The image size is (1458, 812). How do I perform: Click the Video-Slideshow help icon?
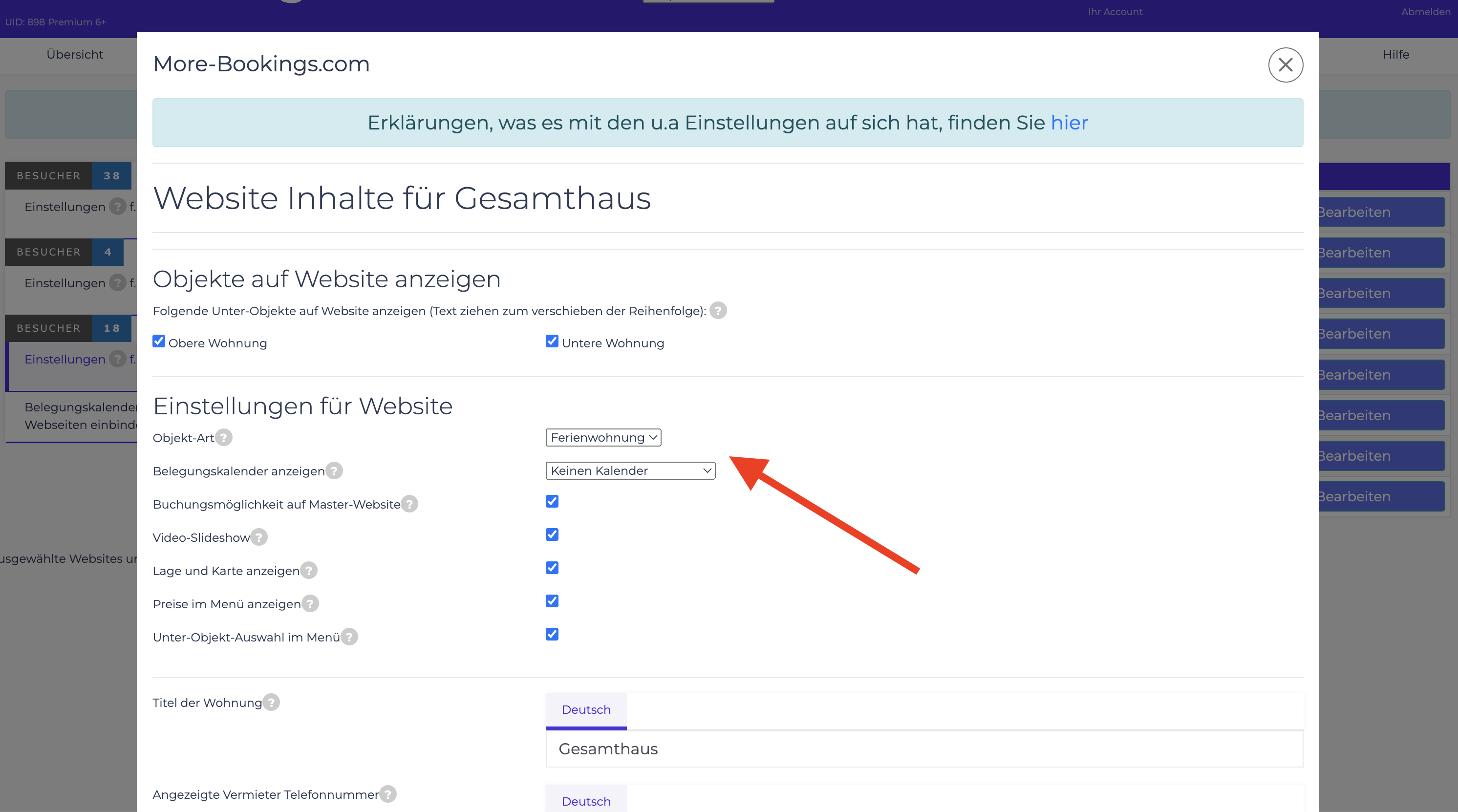tap(258, 537)
